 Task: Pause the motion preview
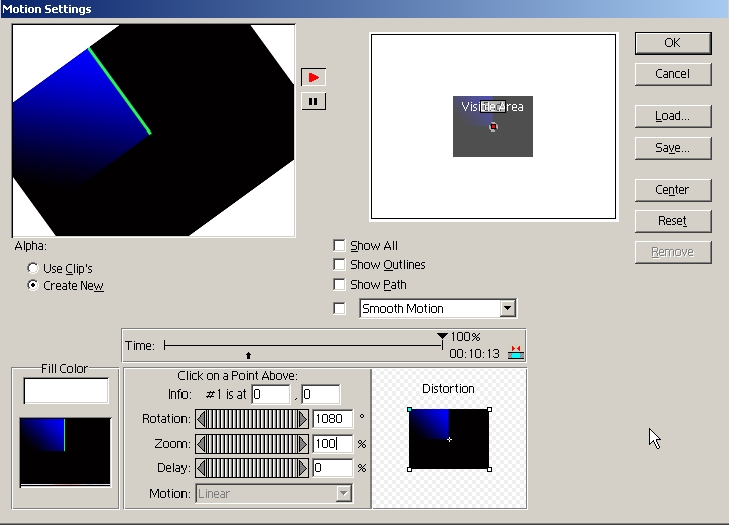(x=313, y=101)
